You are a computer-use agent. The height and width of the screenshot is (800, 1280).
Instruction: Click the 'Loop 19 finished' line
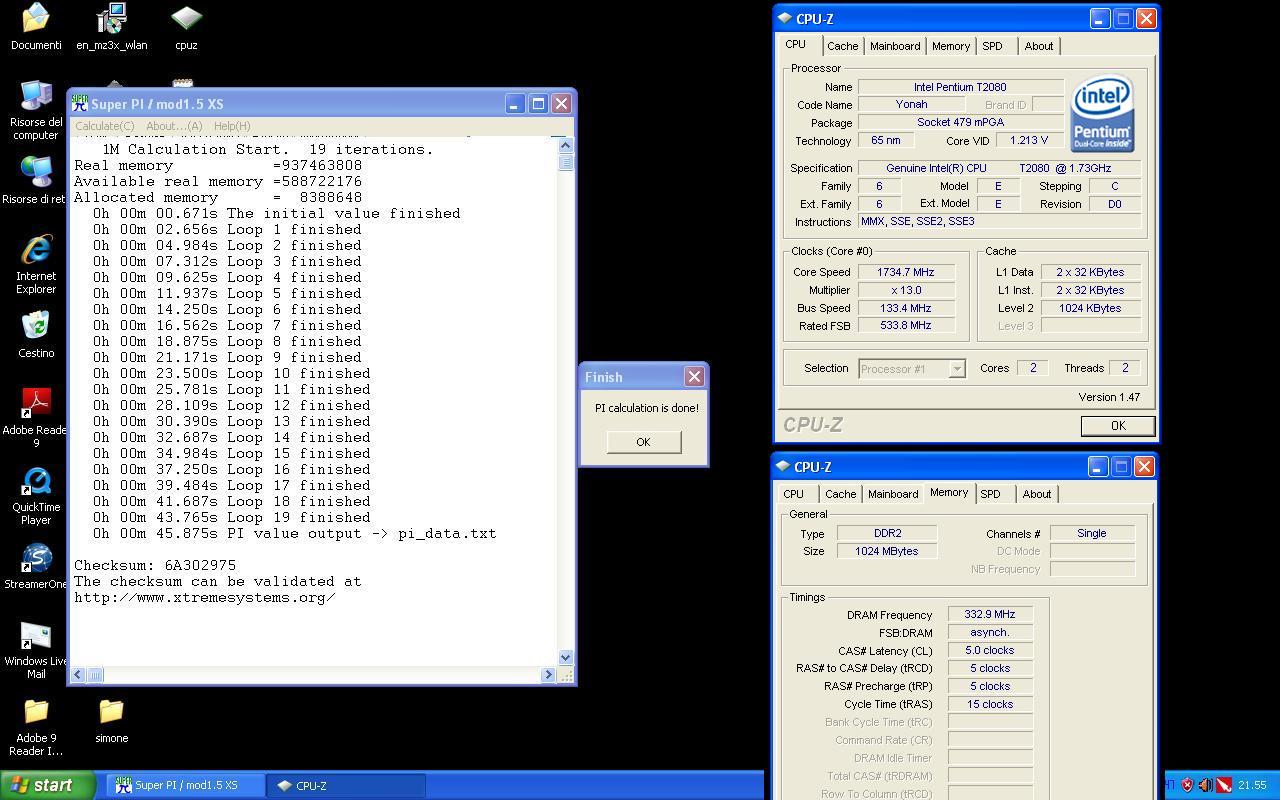click(232, 517)
